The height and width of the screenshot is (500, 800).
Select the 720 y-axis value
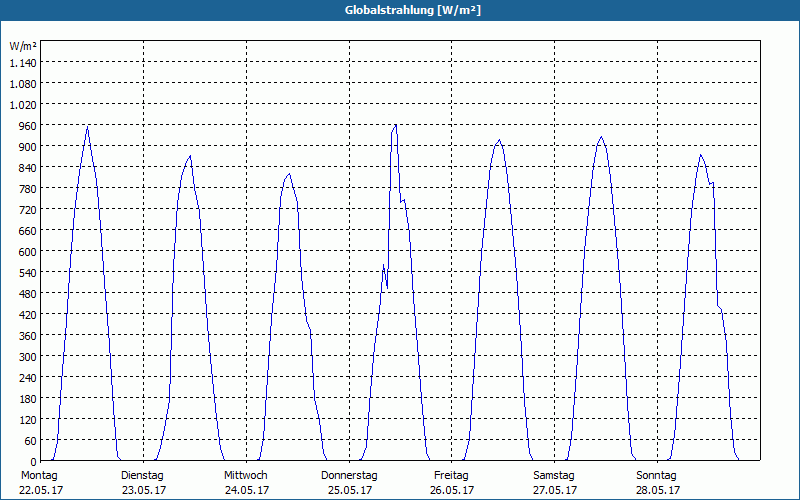tap(28, 210)
